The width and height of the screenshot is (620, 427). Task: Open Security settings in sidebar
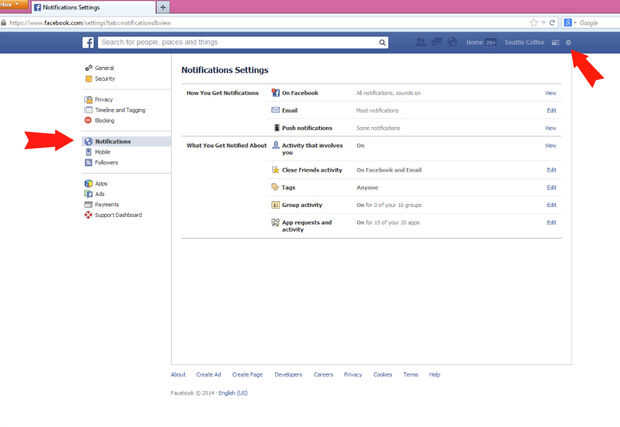click(x=105, y=79)
